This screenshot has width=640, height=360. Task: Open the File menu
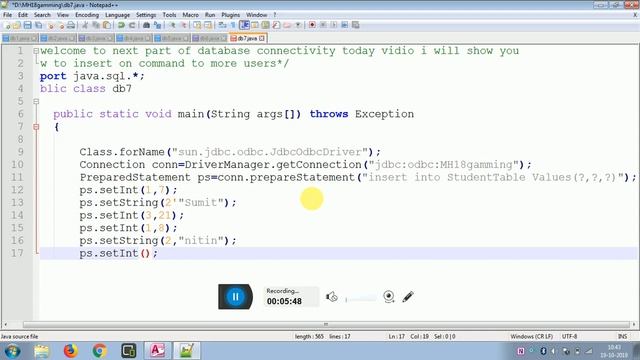pos(7,15)
